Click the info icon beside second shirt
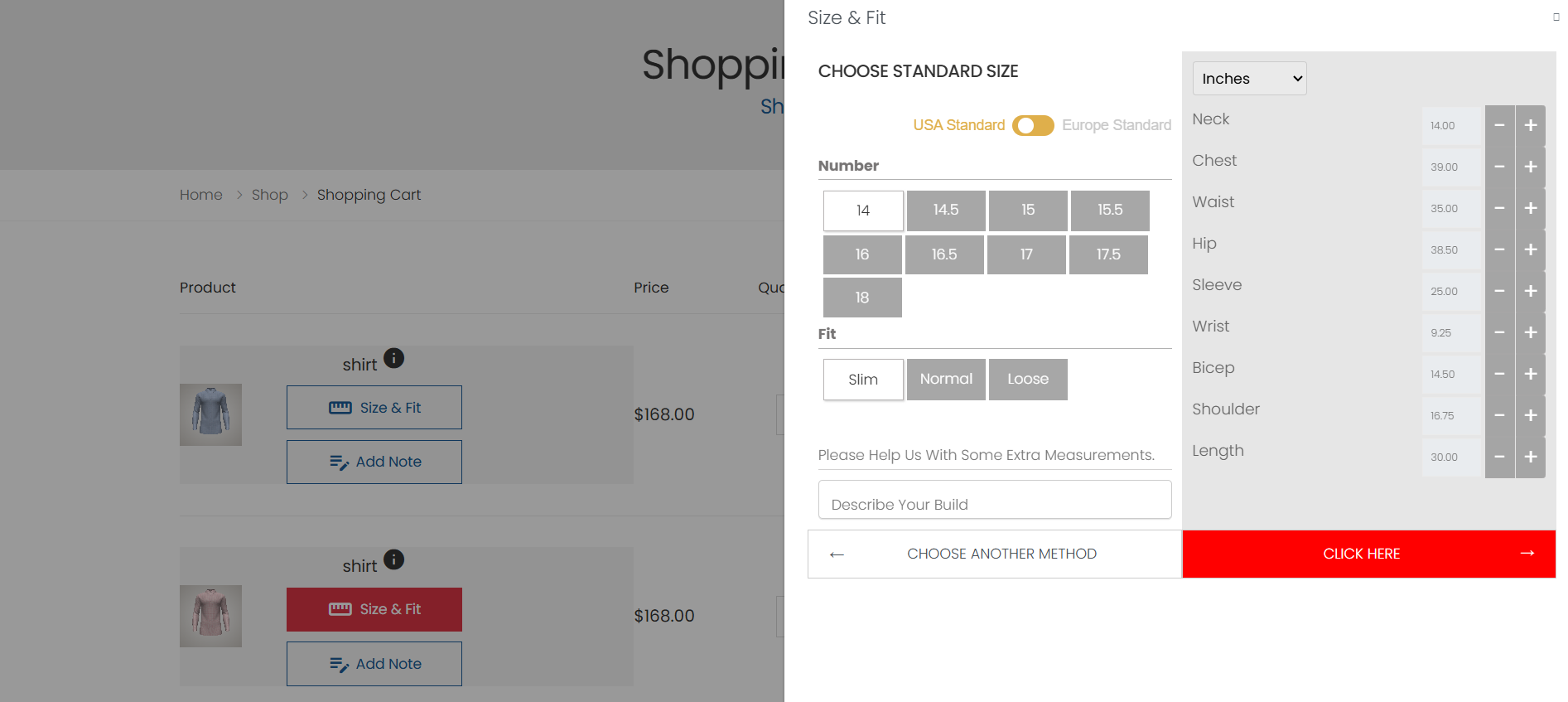Viewport: 1568px width, 702px height. coord(393,559)
